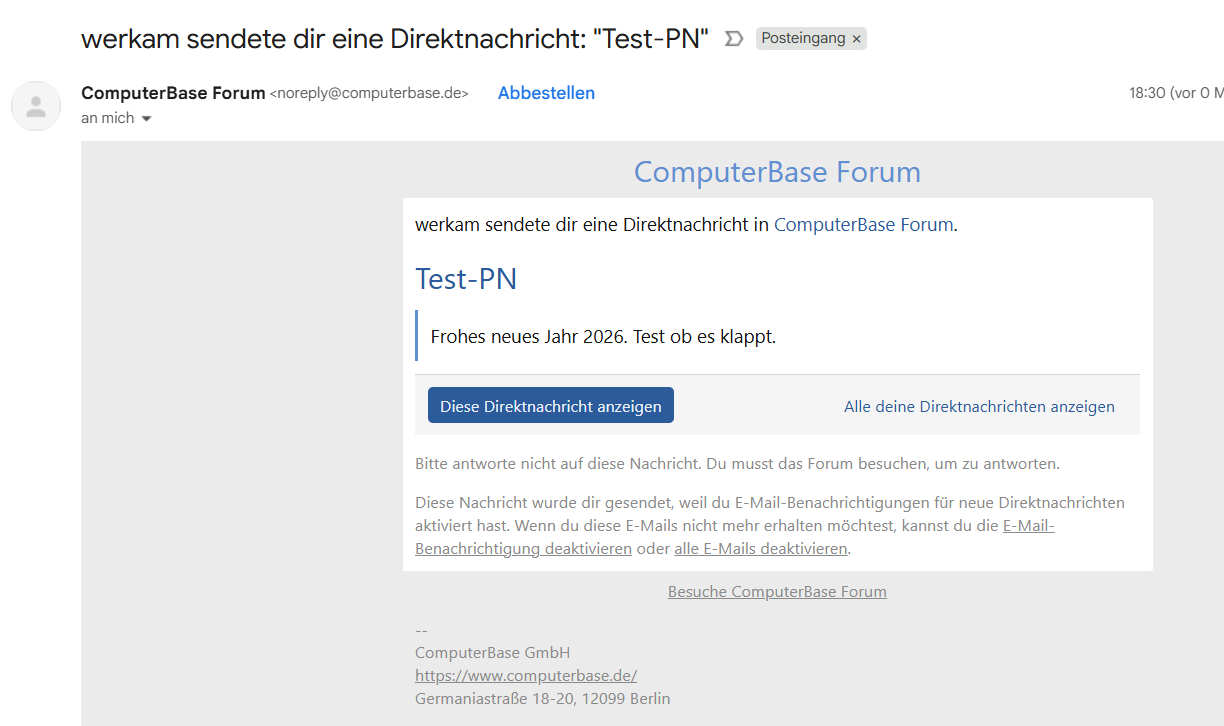
Task: Open the ComputerBase Forum header title link
Action: coord(777,172)
